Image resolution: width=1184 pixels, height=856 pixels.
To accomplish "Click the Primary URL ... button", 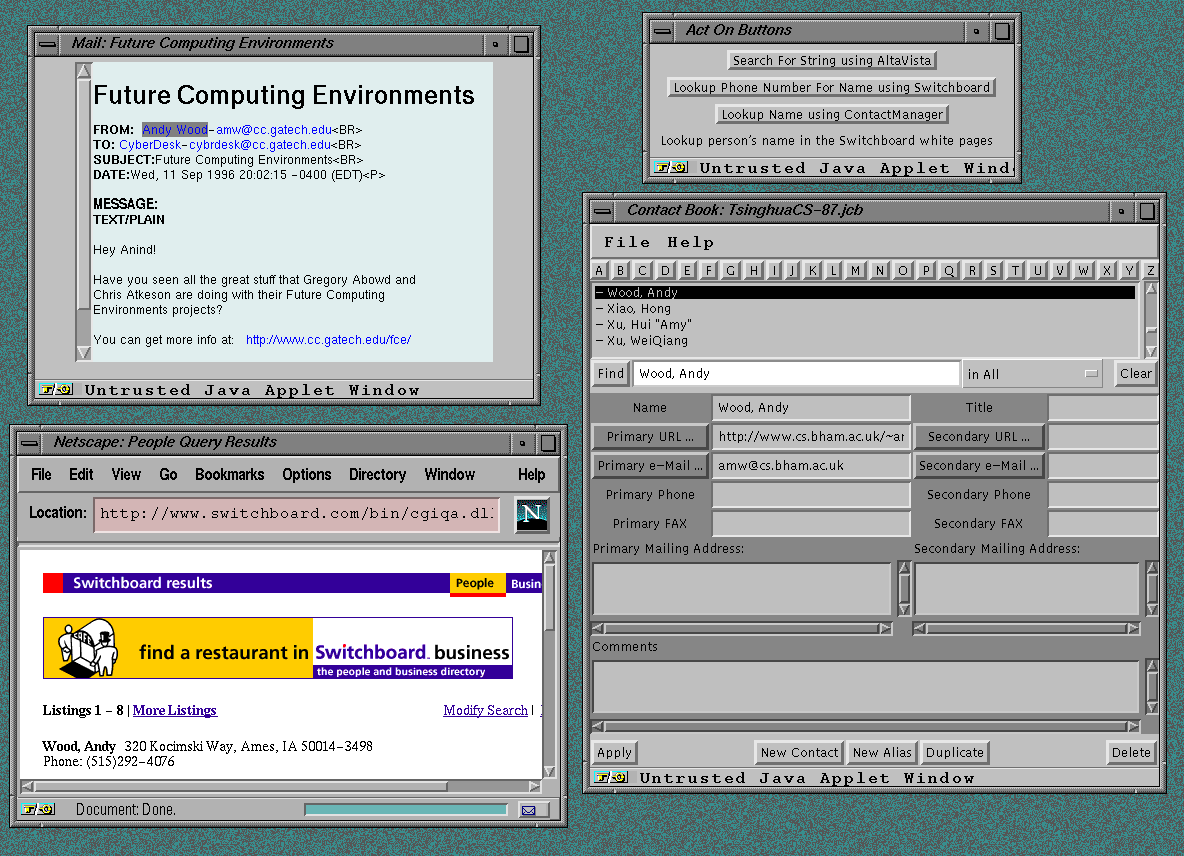I will [650, 437].
